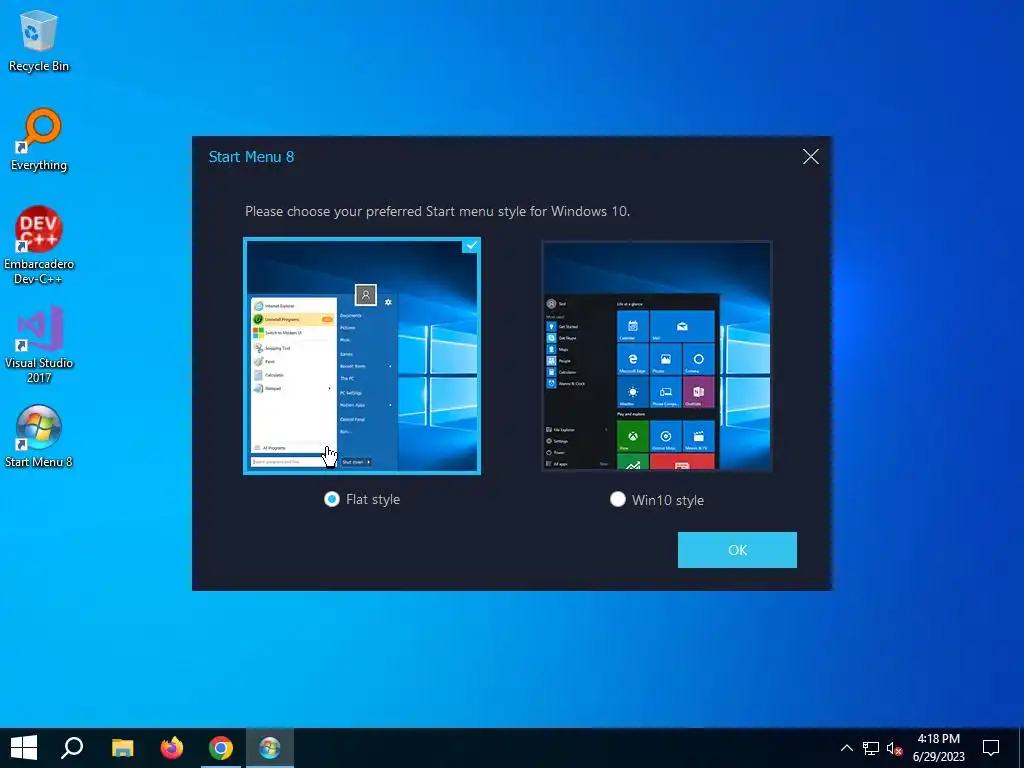Open the network status tray icon
The image size is (1024, 768).
click(x=871, y=748)
